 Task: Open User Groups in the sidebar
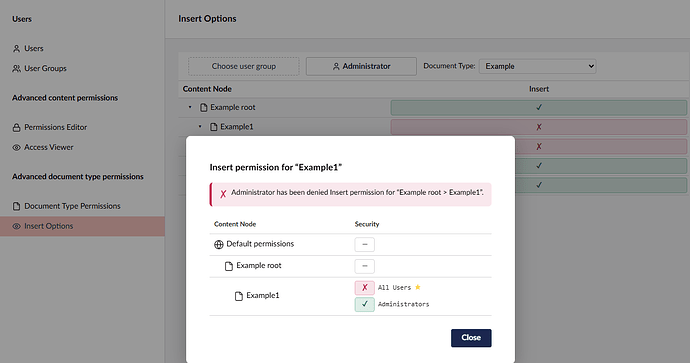point(45,69)
